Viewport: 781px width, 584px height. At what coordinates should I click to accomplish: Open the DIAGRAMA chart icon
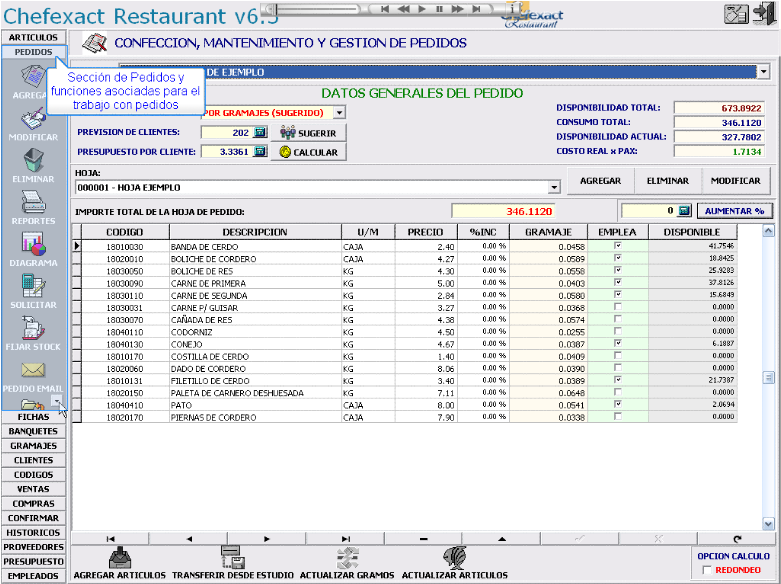pyautogui.click(x=33, y=244)
